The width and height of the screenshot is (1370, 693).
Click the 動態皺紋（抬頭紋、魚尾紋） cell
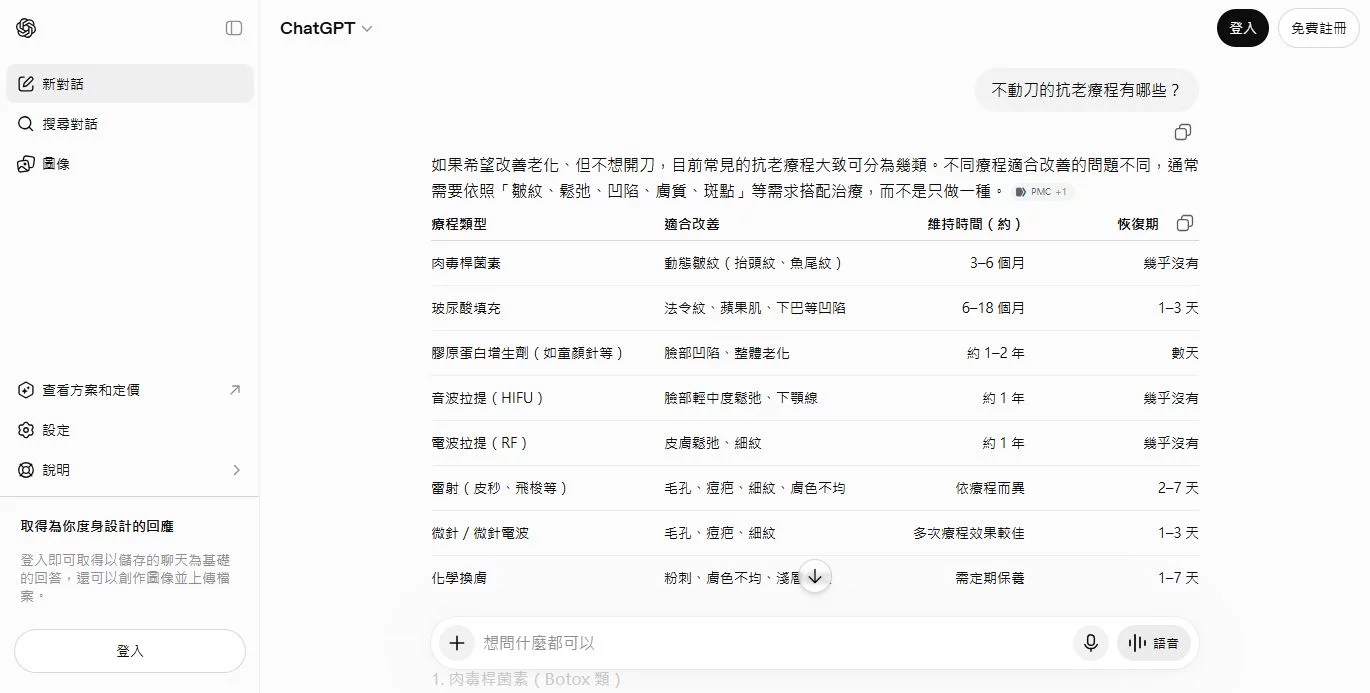pyautogui.click(x=755, y=263)
